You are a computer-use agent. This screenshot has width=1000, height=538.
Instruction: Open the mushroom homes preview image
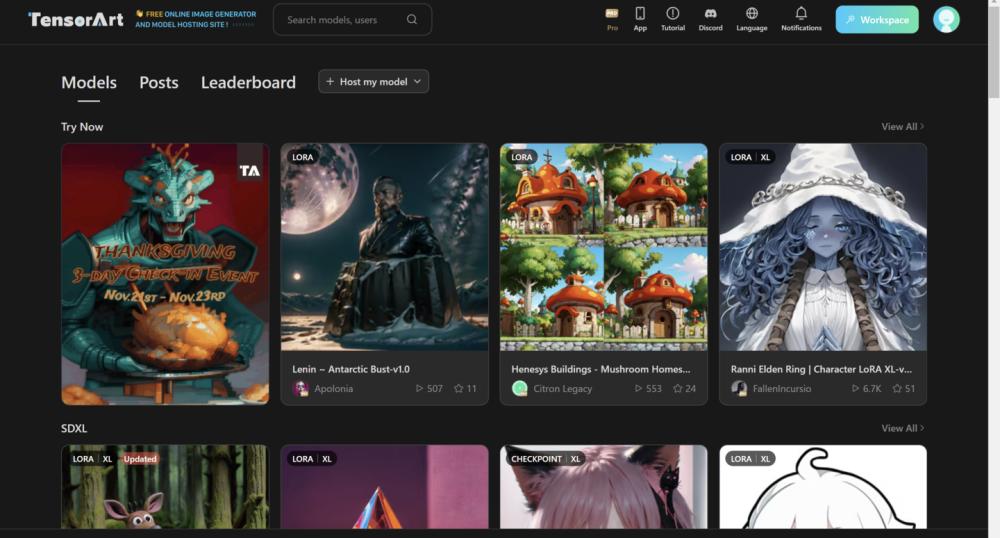pyautogui.click(x=603, y=247)
